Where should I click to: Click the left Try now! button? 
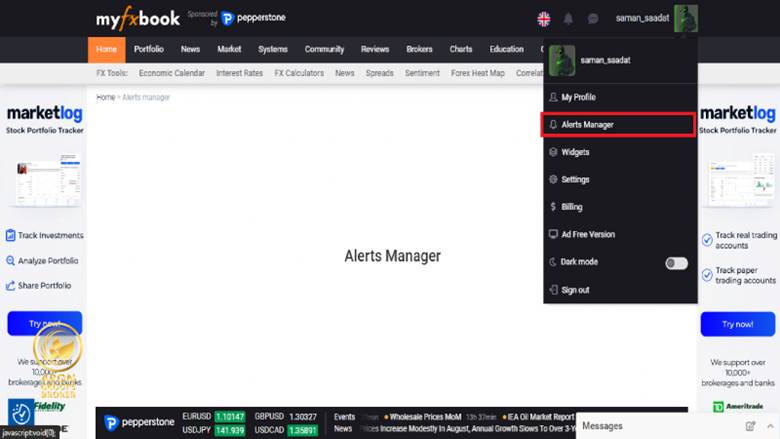pyautogui.click(x=44, y=324)
